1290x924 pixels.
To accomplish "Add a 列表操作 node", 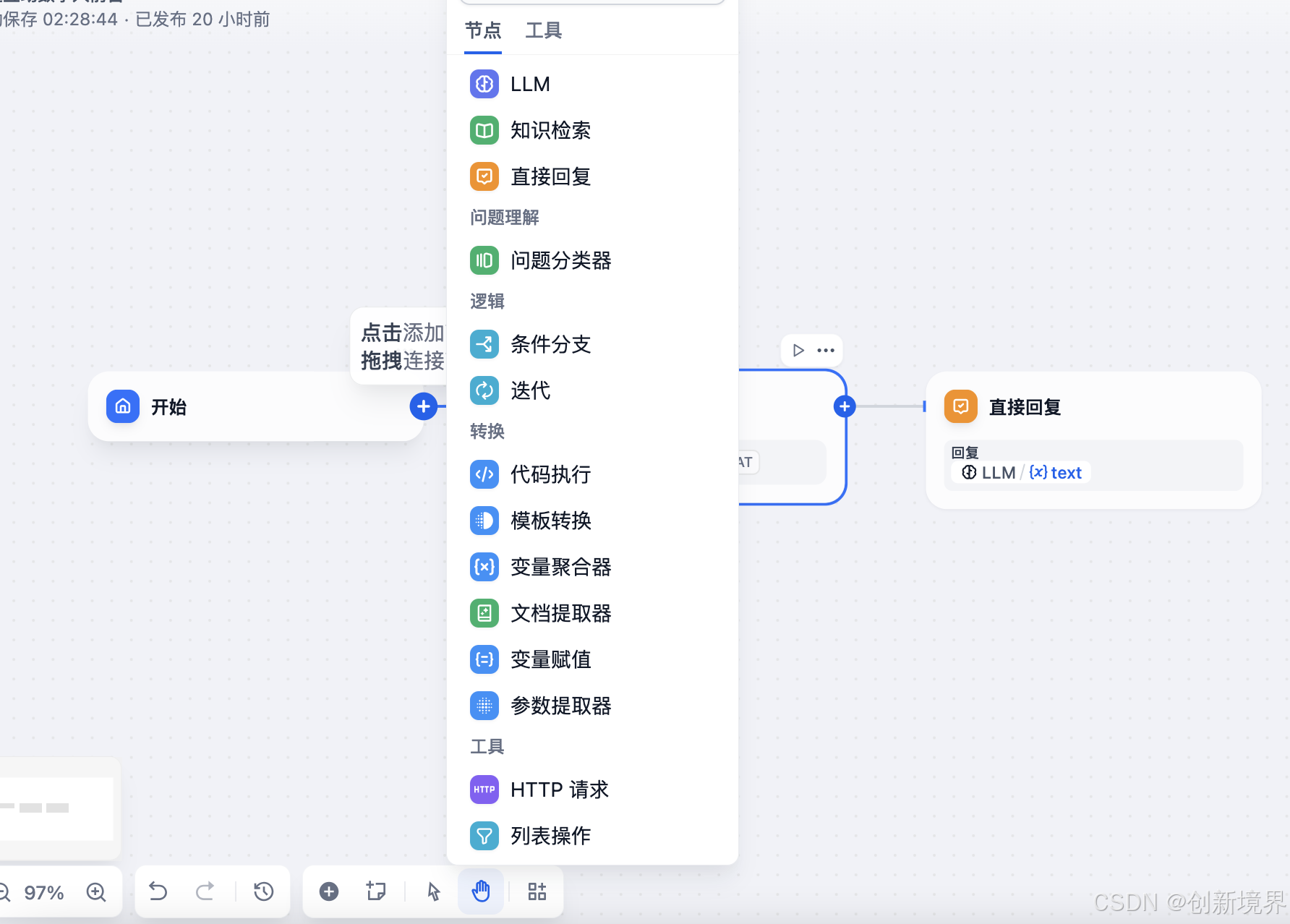I will (550, 836).
